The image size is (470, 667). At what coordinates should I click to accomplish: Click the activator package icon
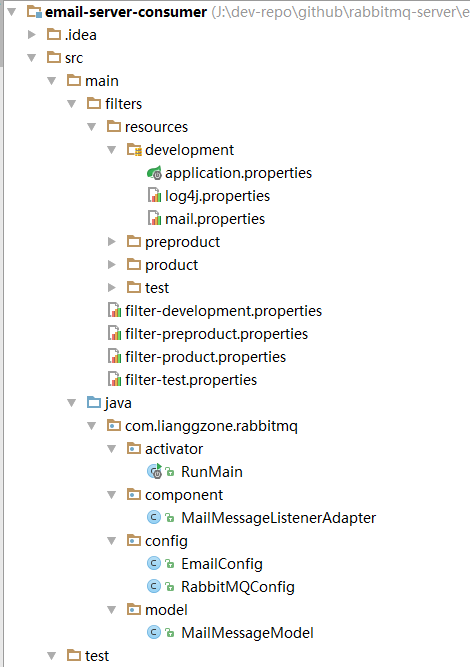coord(134,448)
